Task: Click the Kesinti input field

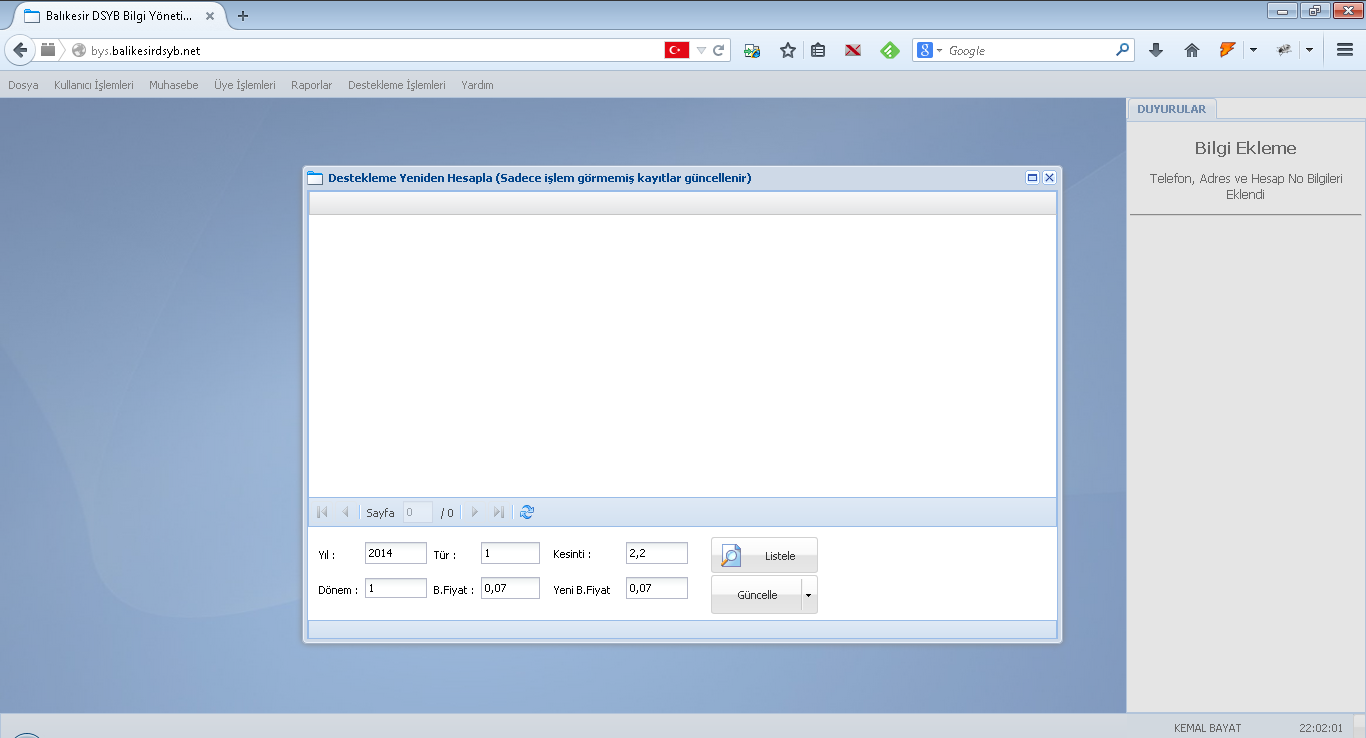Action: pyautogui.click(x=656, y=553)
